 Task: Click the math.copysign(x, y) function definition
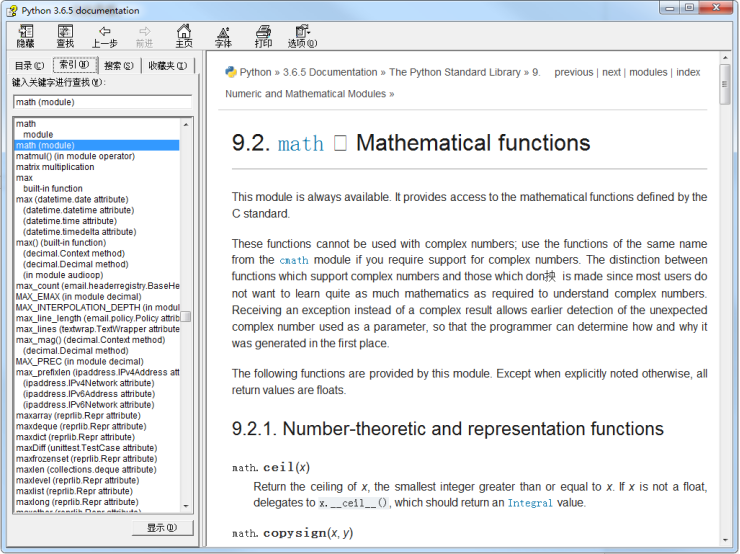(x=293, y=533)
